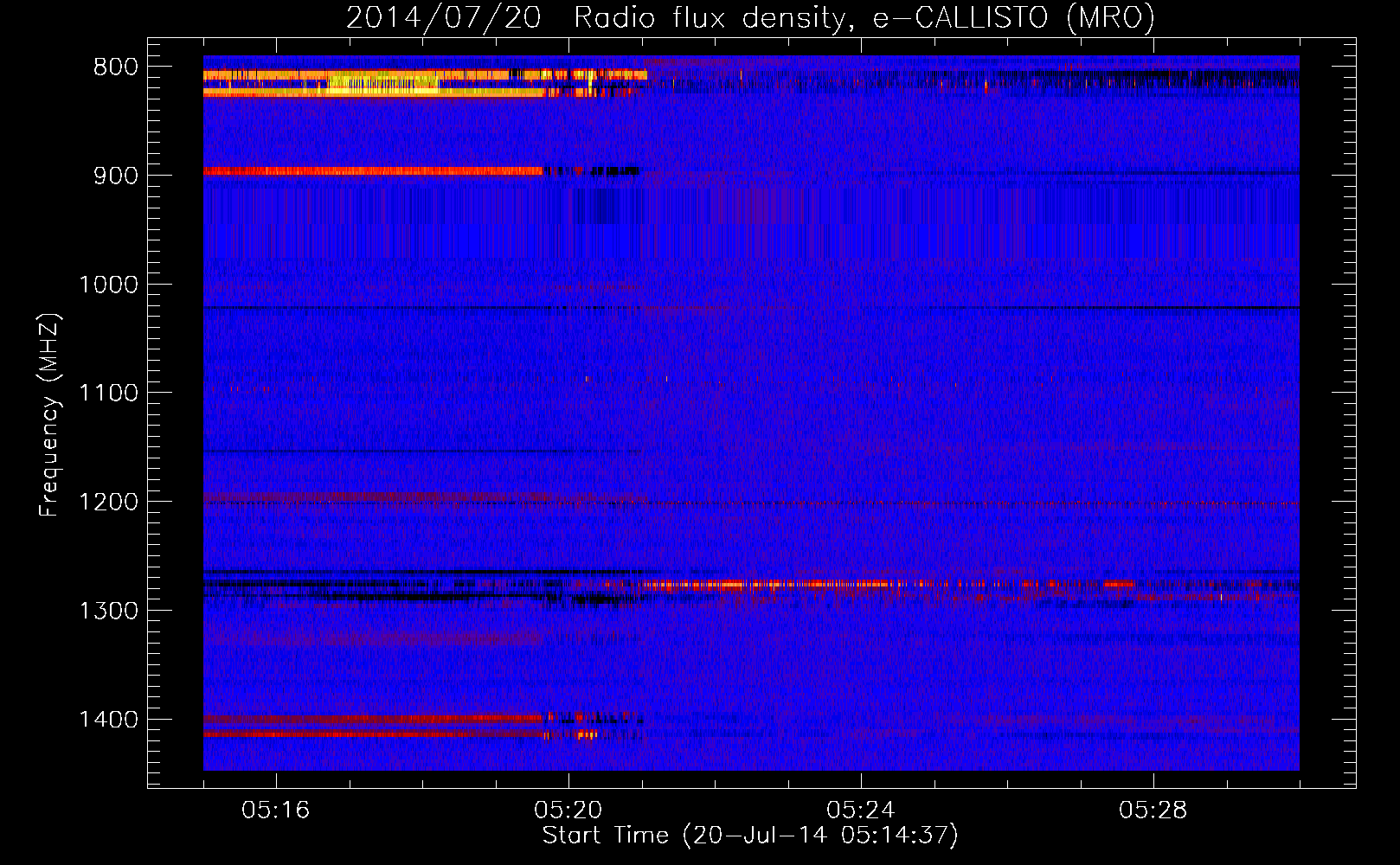This screenshot has width=1400, height=865.
Task: Click the 05:24 time tick label
Action: pos(861,811)
